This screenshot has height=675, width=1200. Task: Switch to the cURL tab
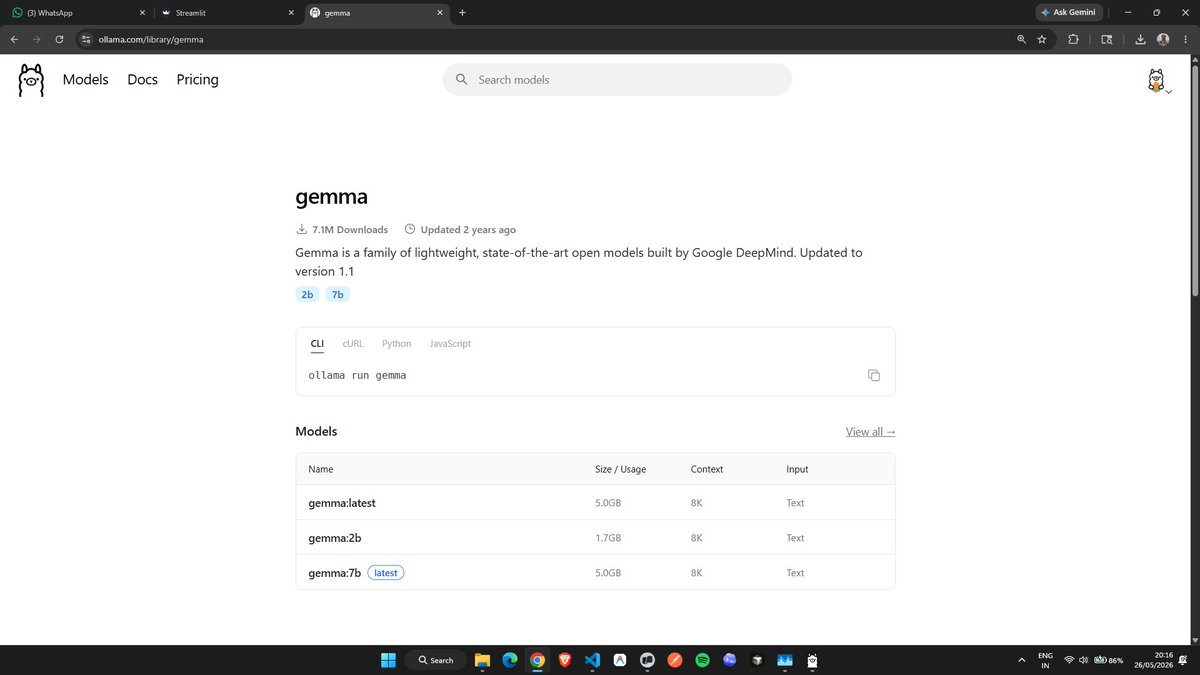[x=353, y=343]
